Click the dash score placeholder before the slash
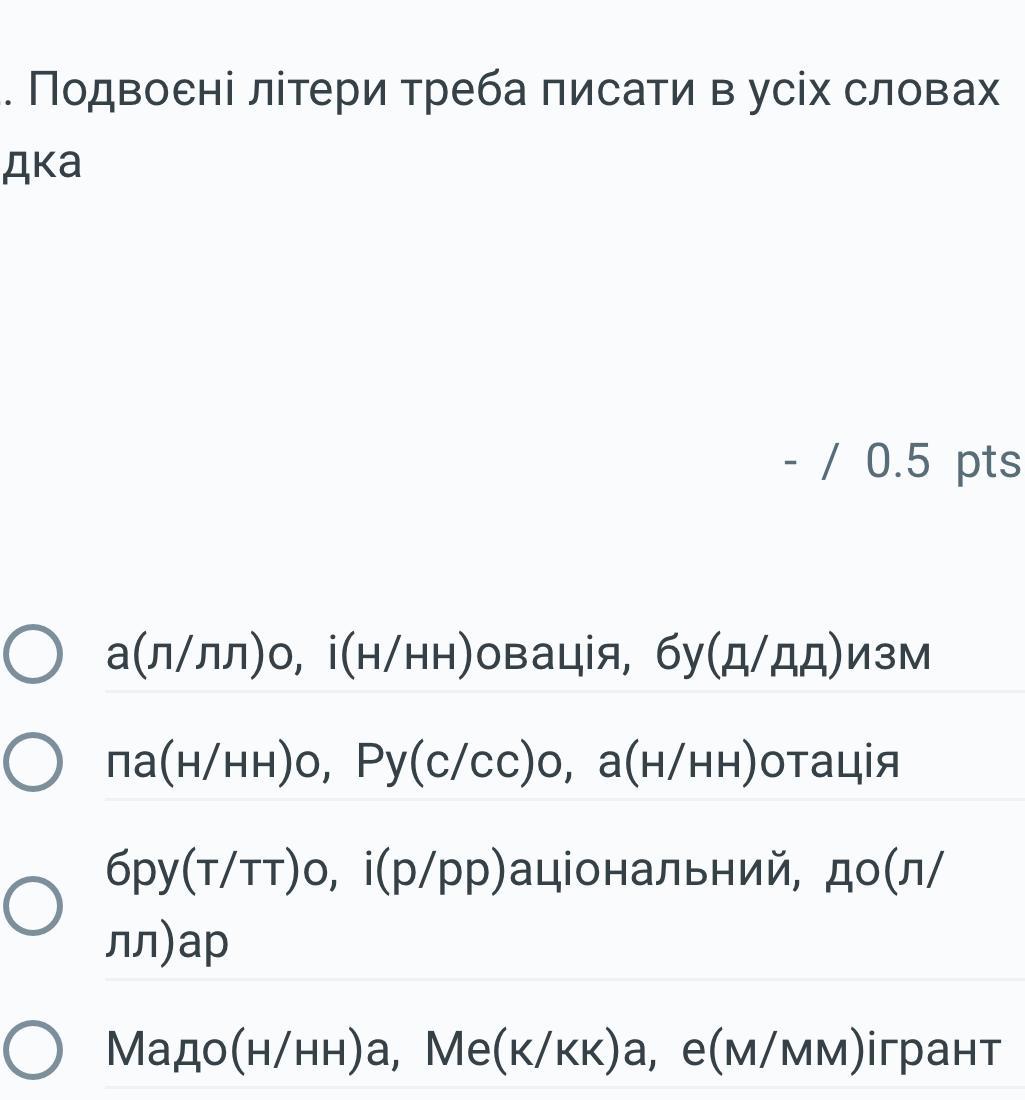 (792, 462)
